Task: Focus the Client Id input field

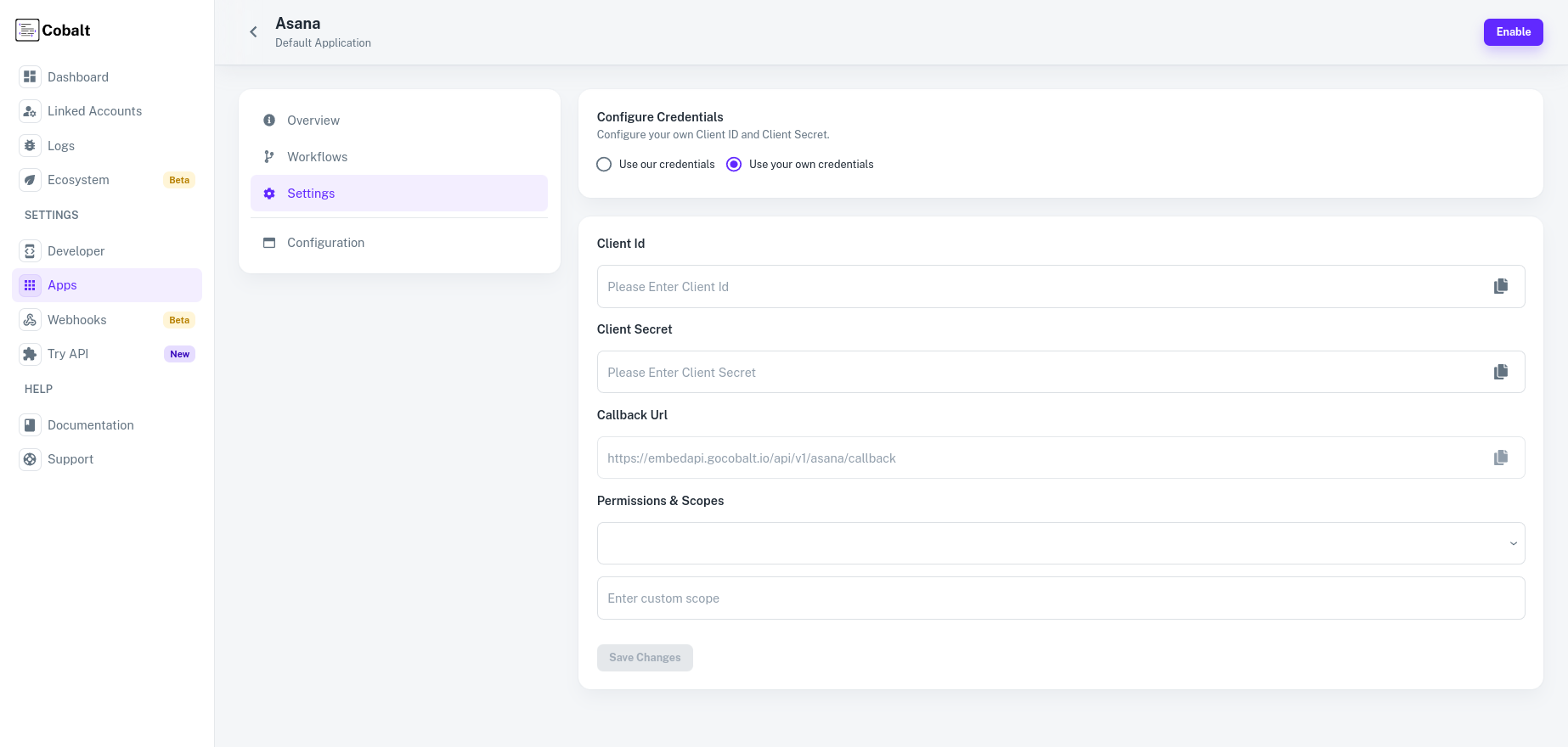Action: 1061,287
